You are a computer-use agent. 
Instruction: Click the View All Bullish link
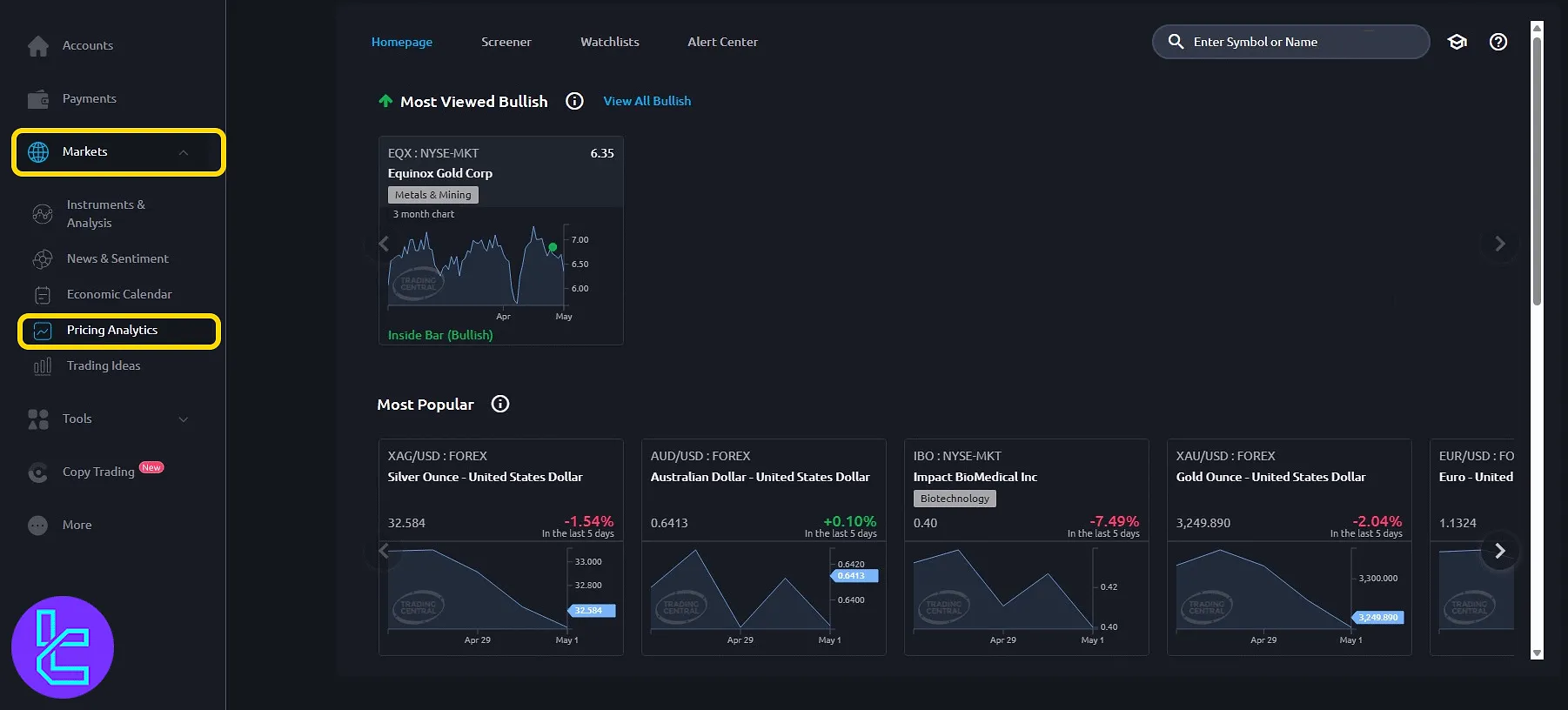click(x=647, y=101)
